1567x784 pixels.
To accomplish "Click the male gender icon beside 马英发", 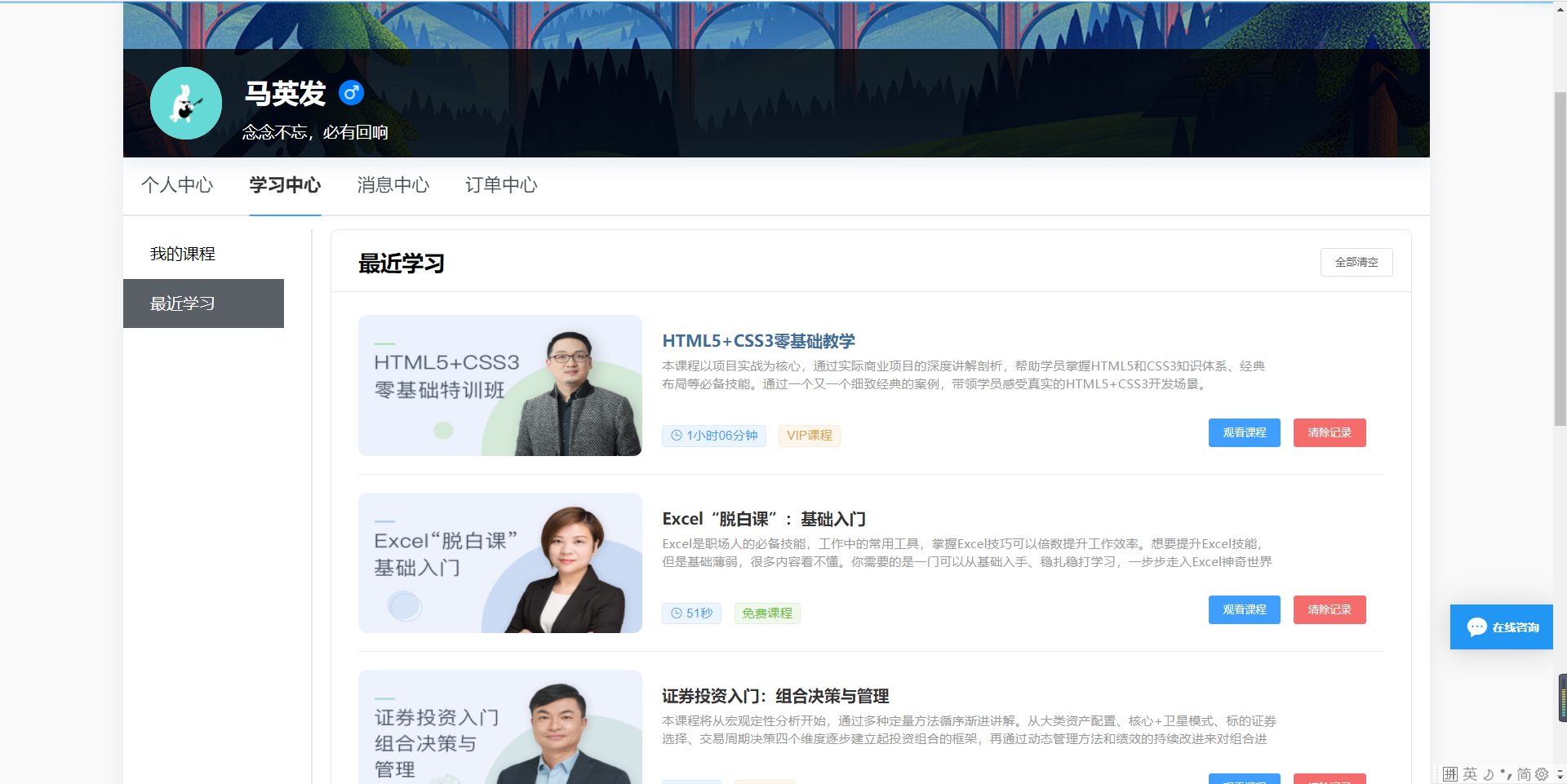I will coord(351,93).
